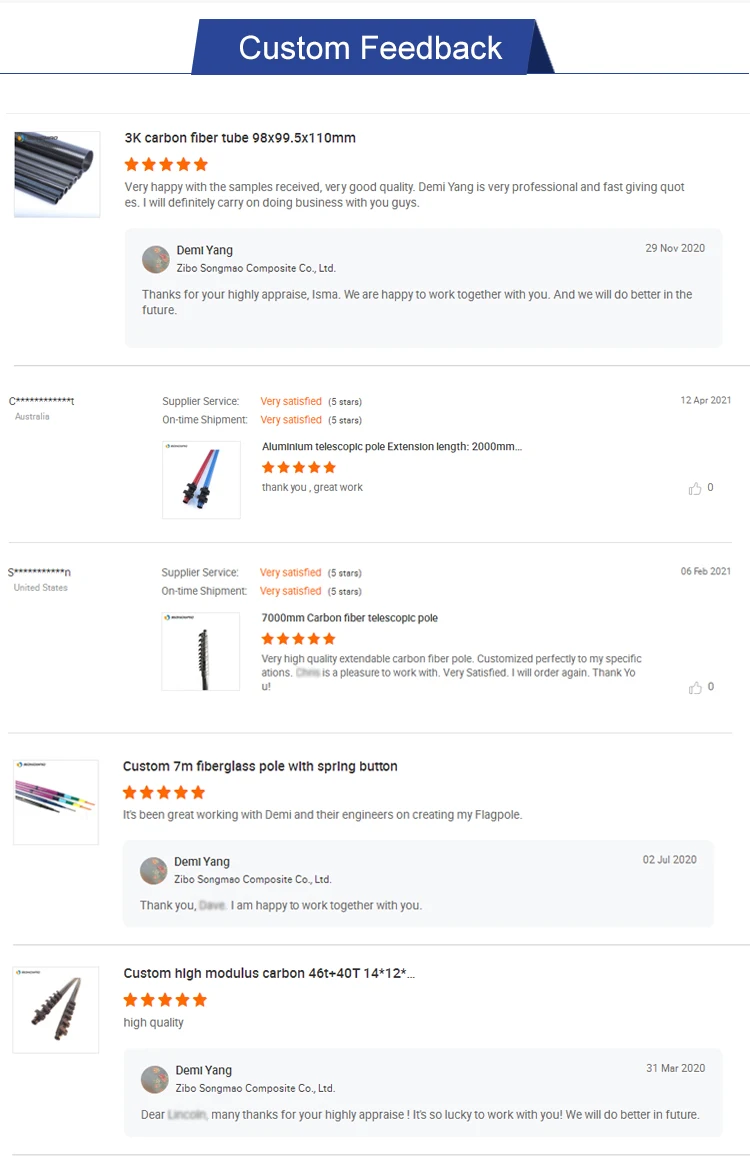Image resolution: width=750 pixels, height=1163 pixels.
Task: Open Aluminium telescopic pole product thumbnail
Action: [201, 479]
